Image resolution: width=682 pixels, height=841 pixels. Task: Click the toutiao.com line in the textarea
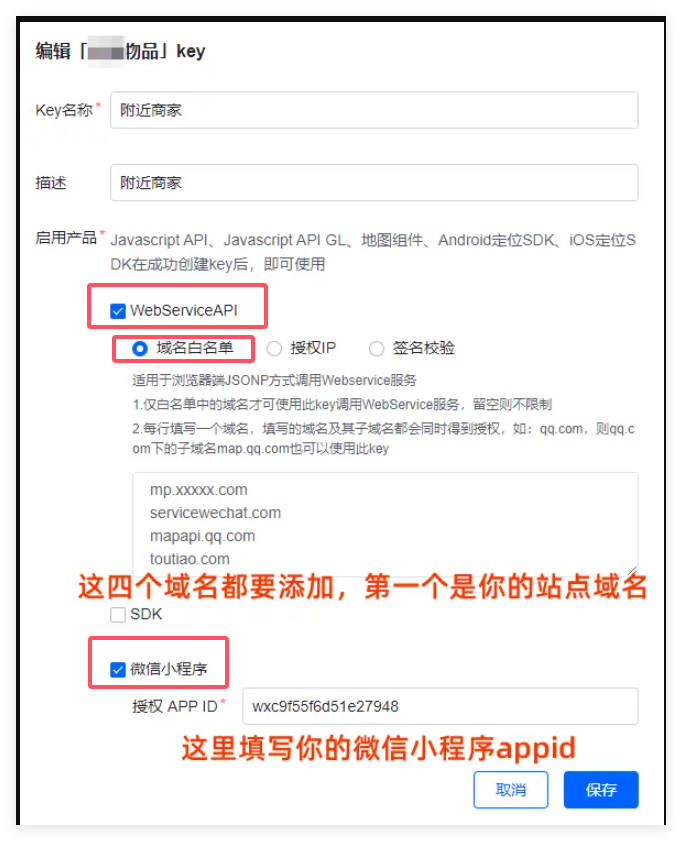(189, 559)
